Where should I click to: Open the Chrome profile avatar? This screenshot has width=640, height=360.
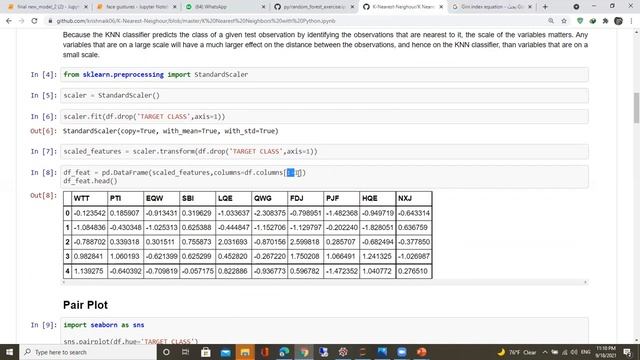tap(618, 21)
